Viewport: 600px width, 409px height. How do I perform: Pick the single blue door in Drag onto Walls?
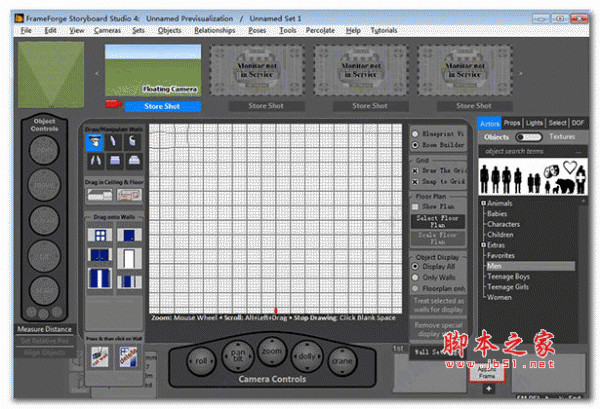pos(129,235)
